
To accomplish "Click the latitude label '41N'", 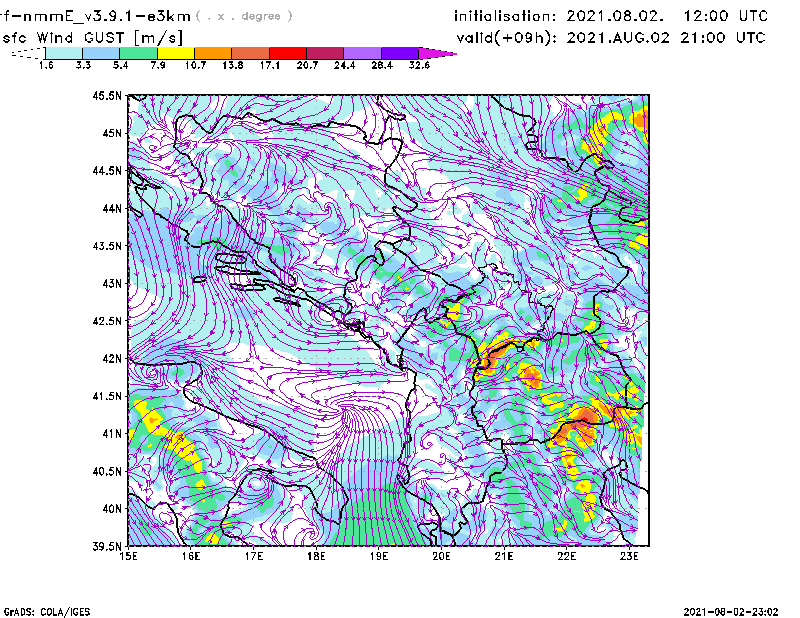I will [x=112, y=433].
